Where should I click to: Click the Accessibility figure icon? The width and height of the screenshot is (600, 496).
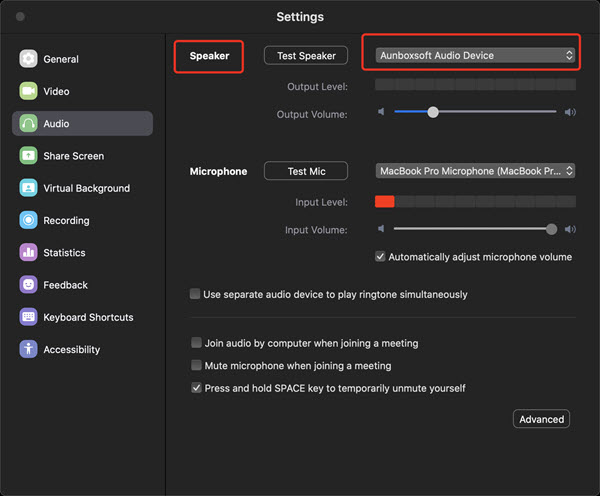pos(28,349)
